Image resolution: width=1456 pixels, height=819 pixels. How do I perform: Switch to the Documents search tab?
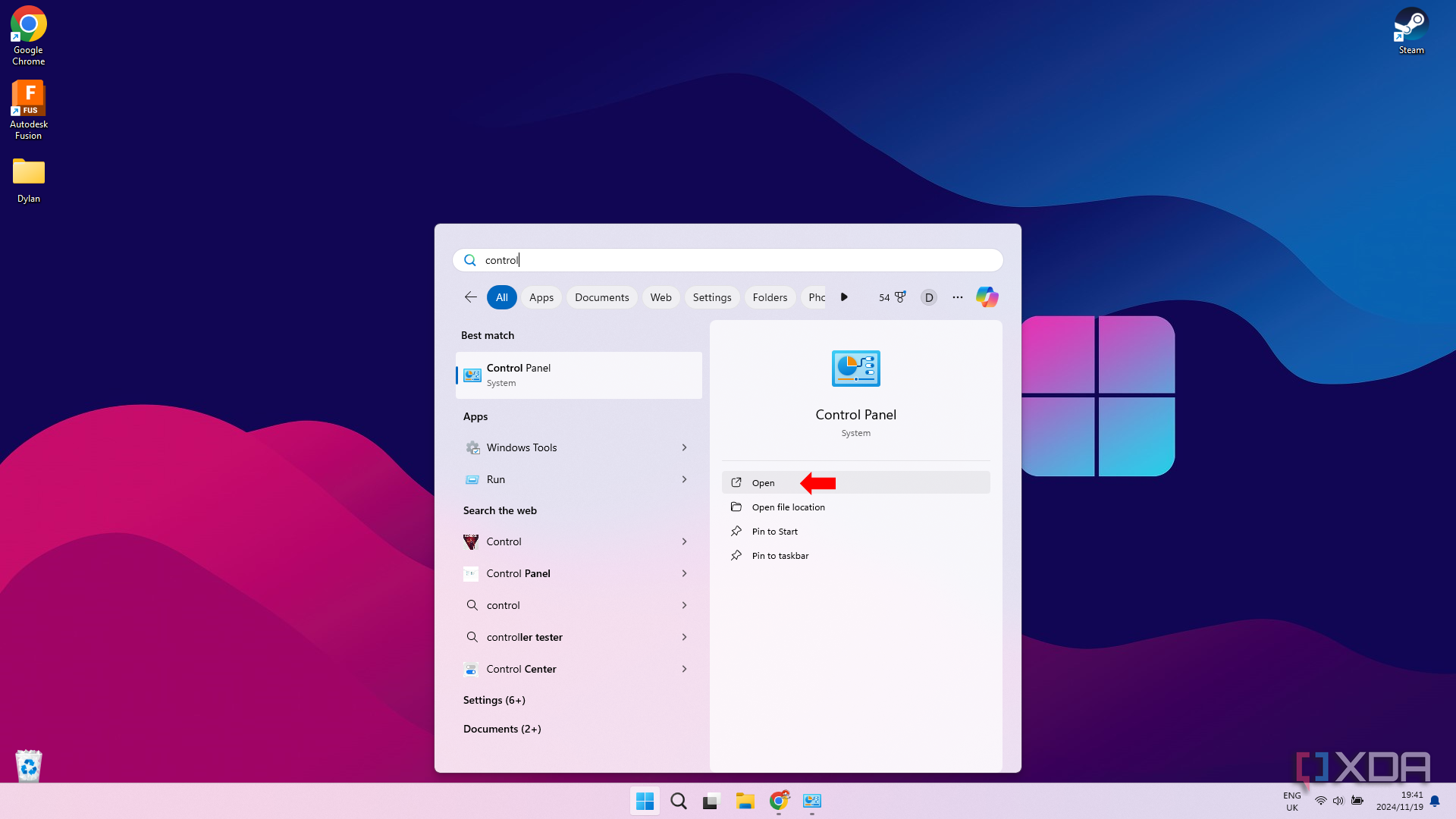[601, 297]
